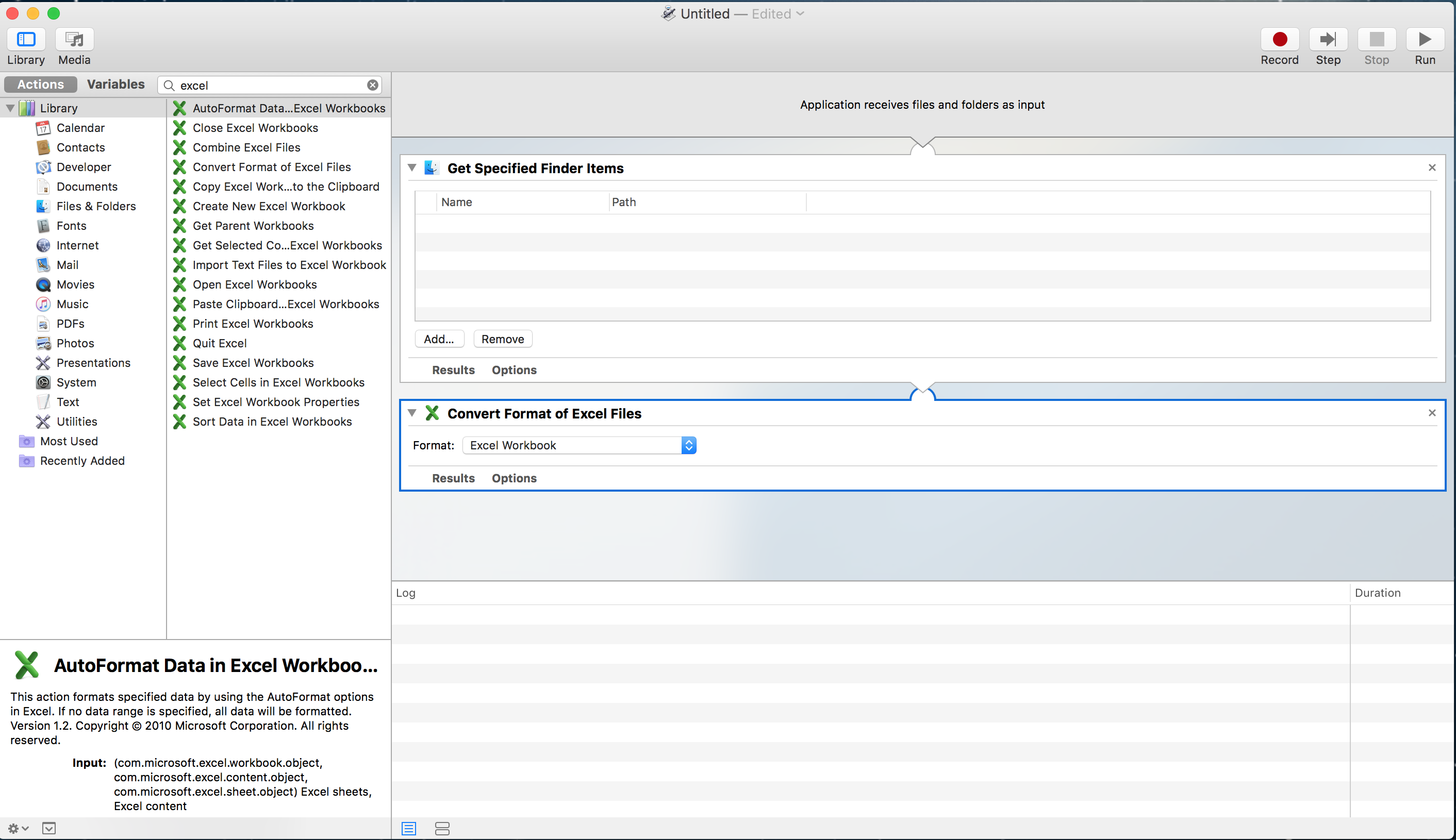Screen dimensions: 1456x840
Task: Select Sort Data in Excel Workbooks action
Action: pos(279,422)
